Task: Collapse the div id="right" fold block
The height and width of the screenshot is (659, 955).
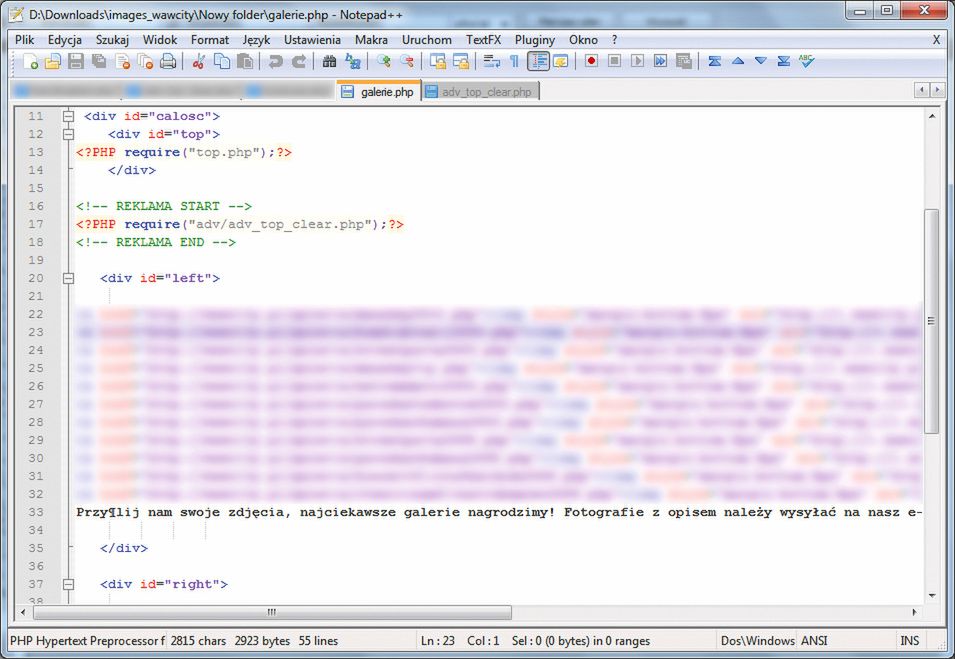Action: (69, 584)
